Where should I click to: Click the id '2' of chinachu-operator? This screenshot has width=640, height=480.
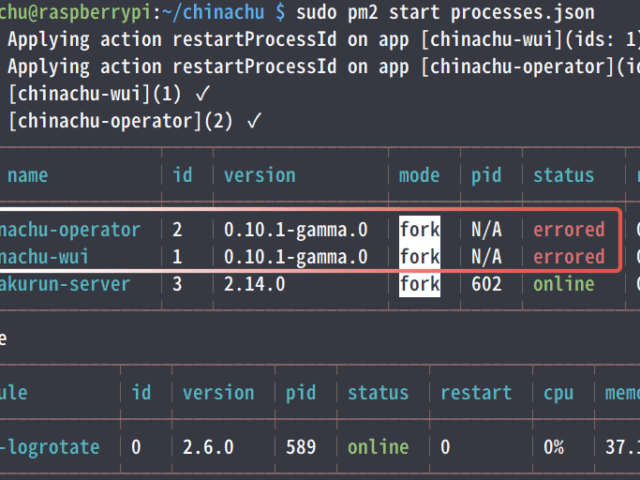pyautogui.click(x=177, y=230)
